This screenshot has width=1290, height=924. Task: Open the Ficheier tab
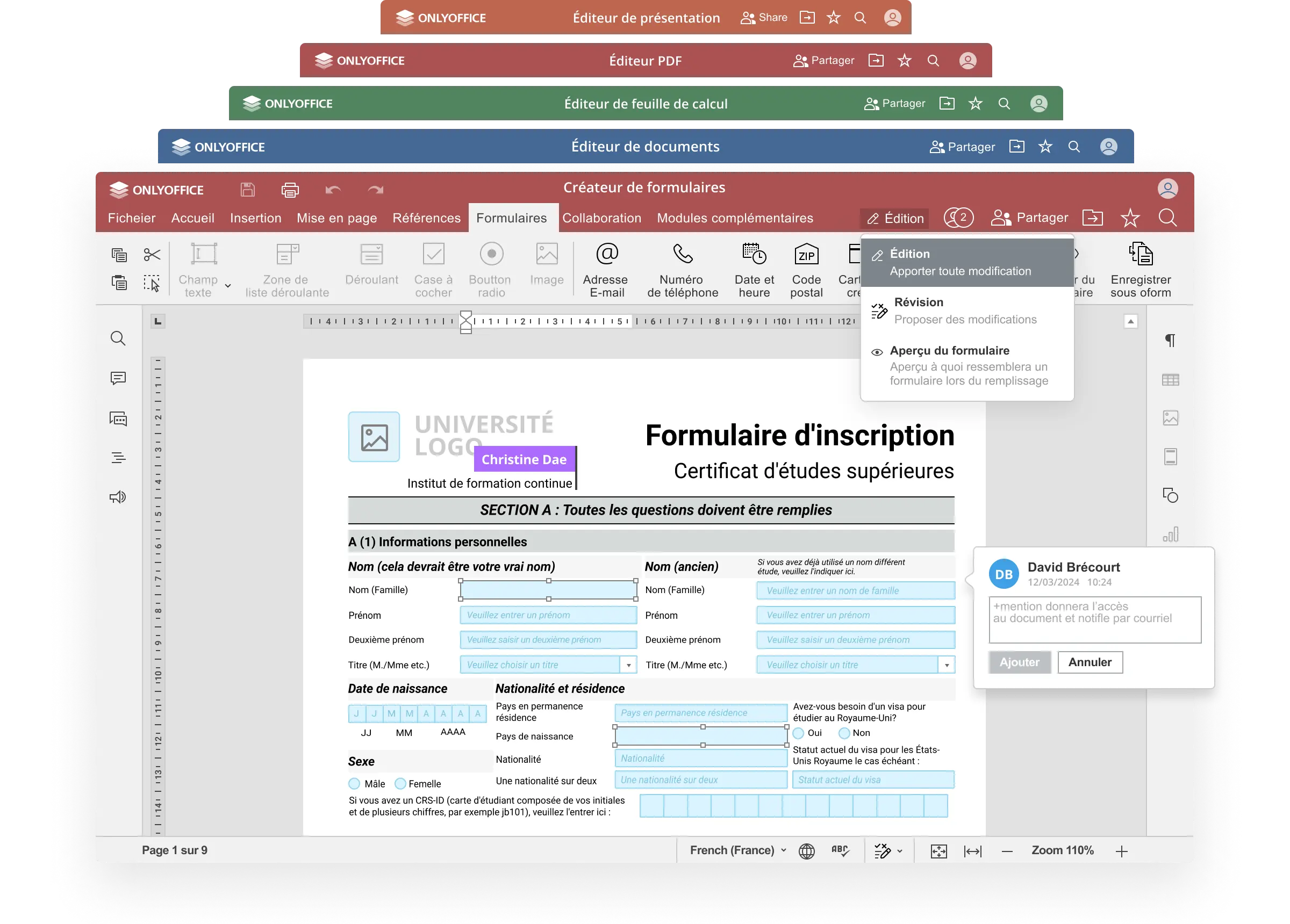(131, 218)
